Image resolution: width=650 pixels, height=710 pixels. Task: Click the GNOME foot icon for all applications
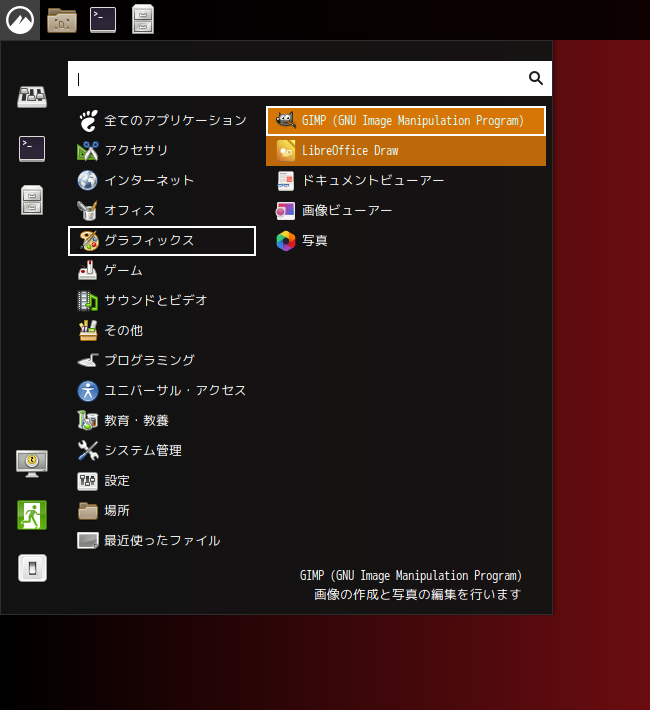(88, 120)
